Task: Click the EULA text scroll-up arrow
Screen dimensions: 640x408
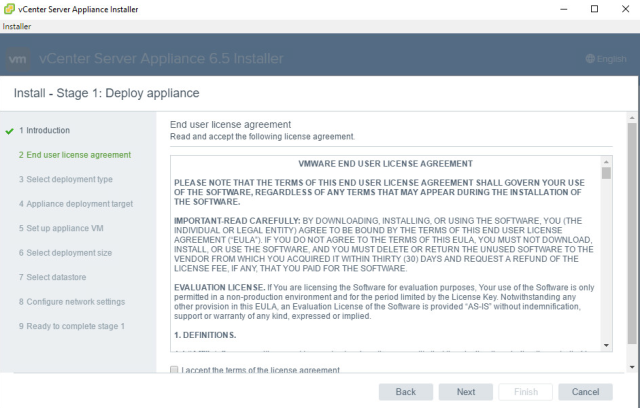Action: click(606, 162)
